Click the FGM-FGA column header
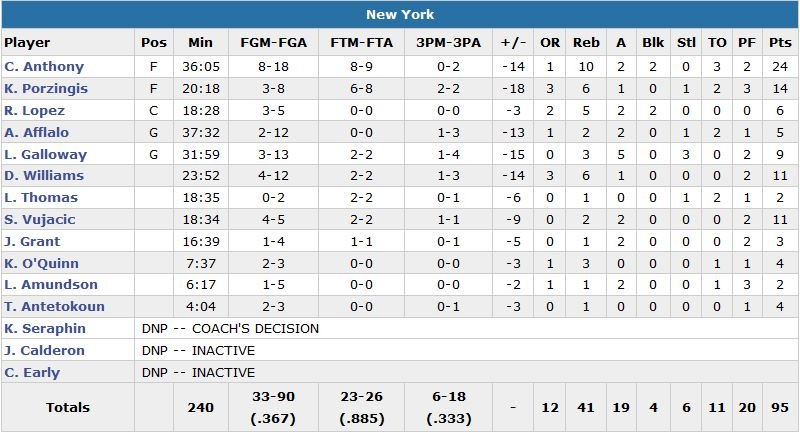Screen dimensions: 800x432 coord(275,43)
